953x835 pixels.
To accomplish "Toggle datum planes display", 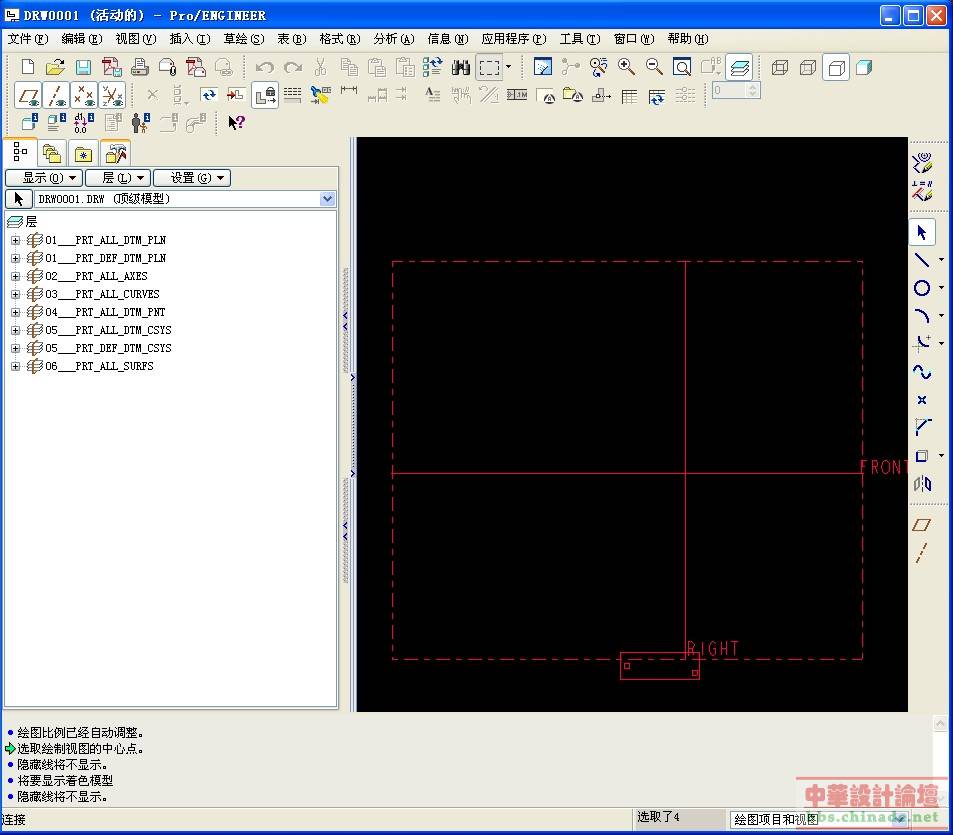I will click(x=28, y=95).
